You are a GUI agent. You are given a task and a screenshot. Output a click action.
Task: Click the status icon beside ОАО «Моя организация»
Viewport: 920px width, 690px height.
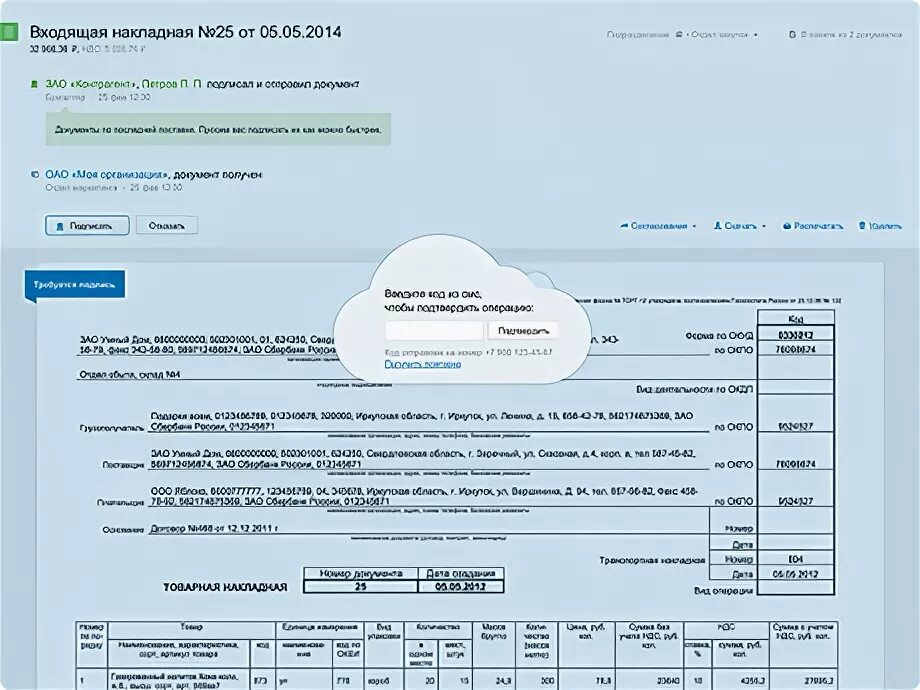[x=35, y=174]
